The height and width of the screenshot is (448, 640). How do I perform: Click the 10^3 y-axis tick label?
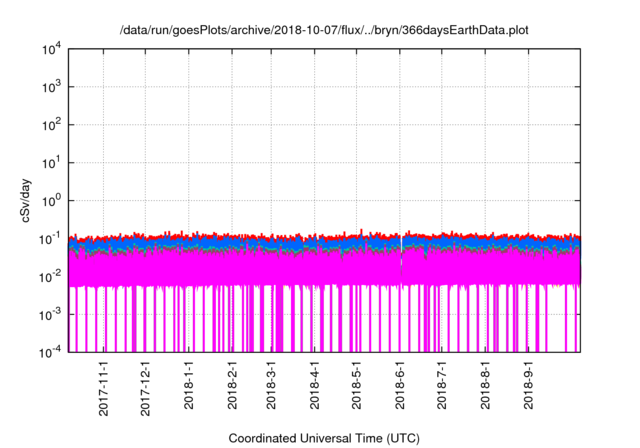(52, 87)
